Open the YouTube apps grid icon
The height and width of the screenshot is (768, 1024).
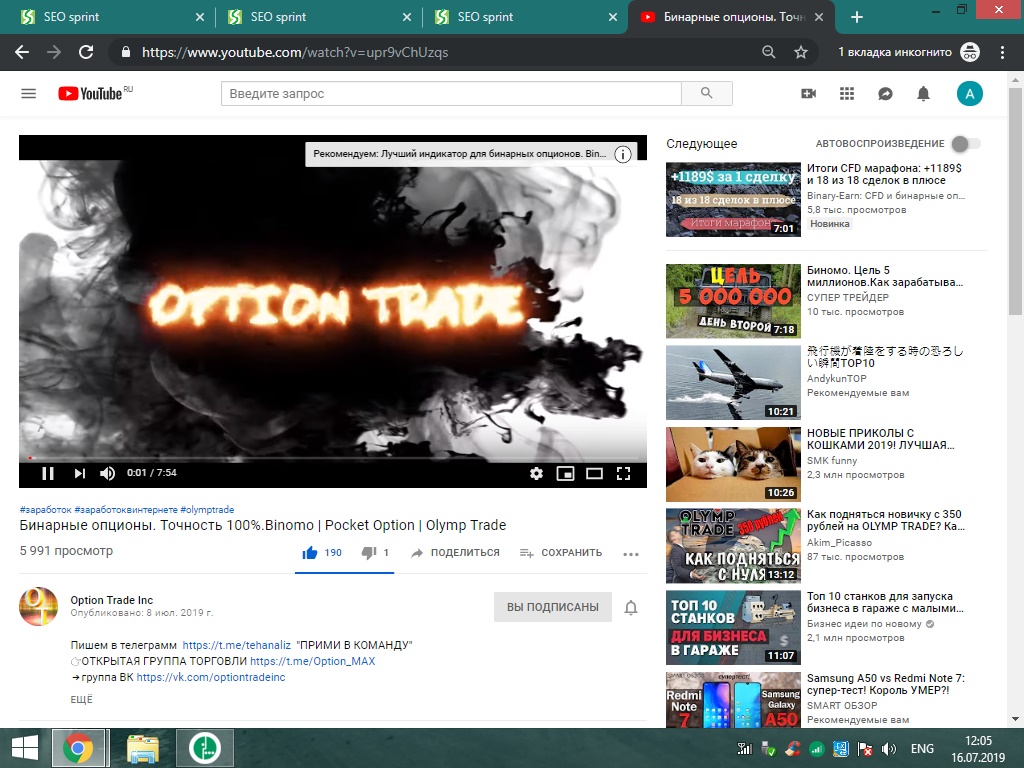(847, 93)
